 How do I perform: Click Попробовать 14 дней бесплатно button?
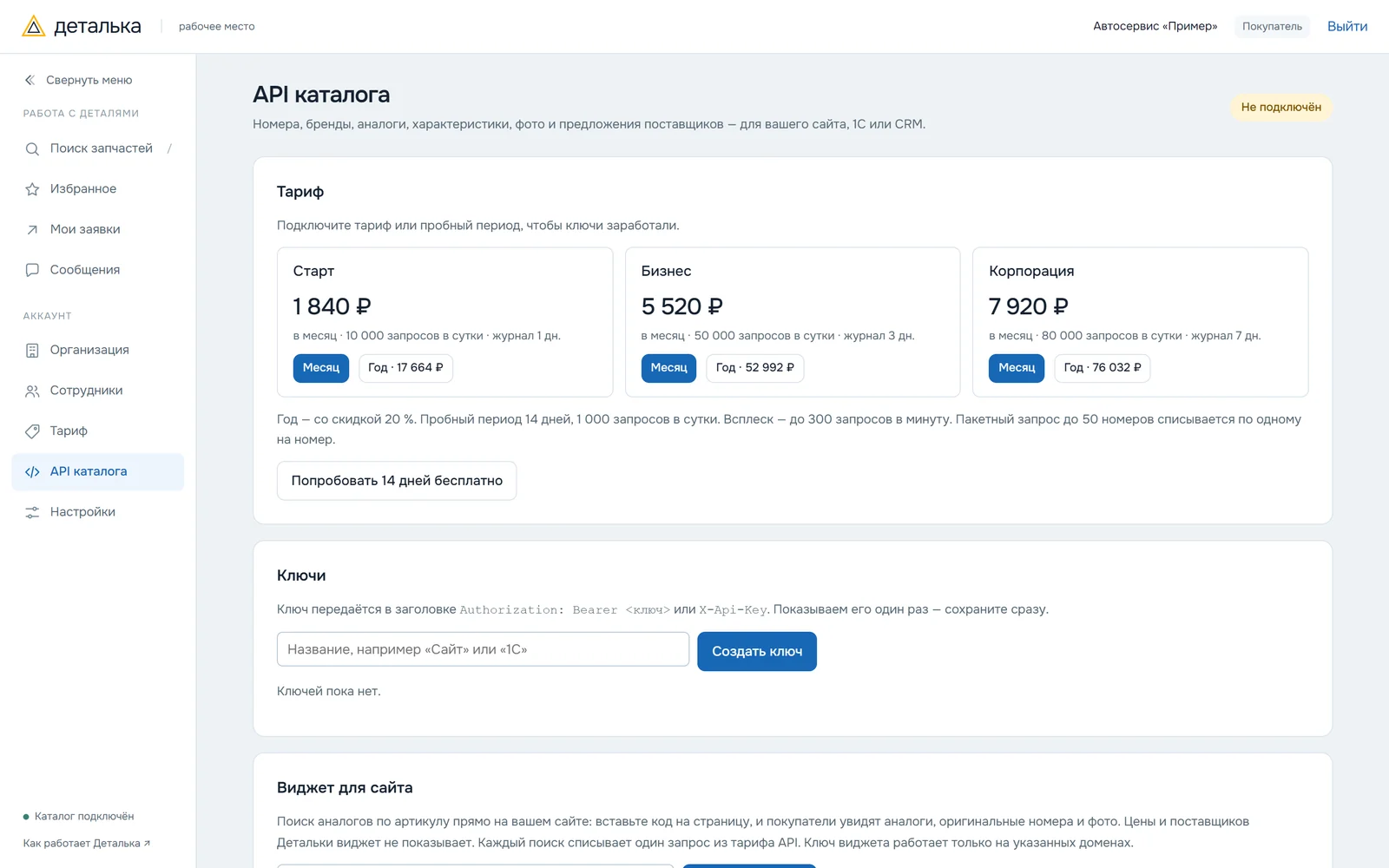tap(397, 481)
